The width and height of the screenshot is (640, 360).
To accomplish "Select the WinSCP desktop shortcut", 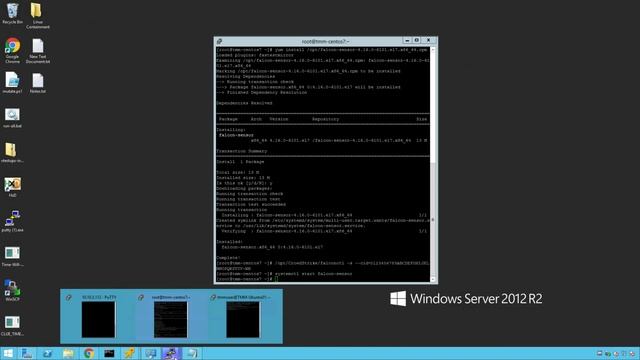I will pyautogui.click(x=12, y=291).
